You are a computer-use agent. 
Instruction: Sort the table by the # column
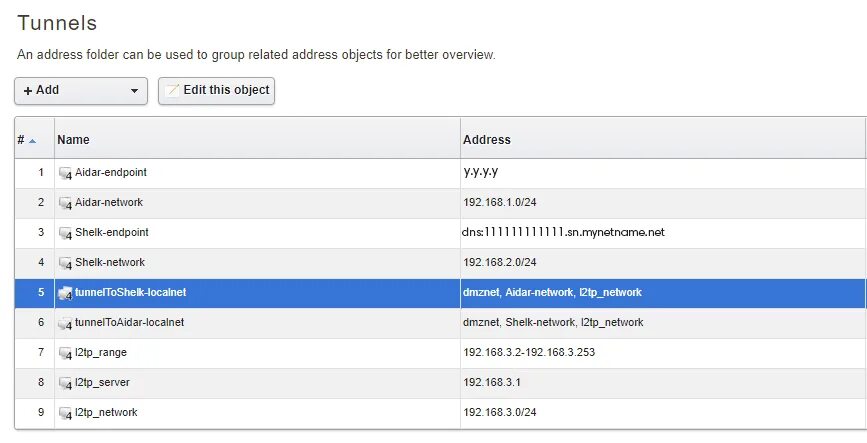click(x=26, y=140)
